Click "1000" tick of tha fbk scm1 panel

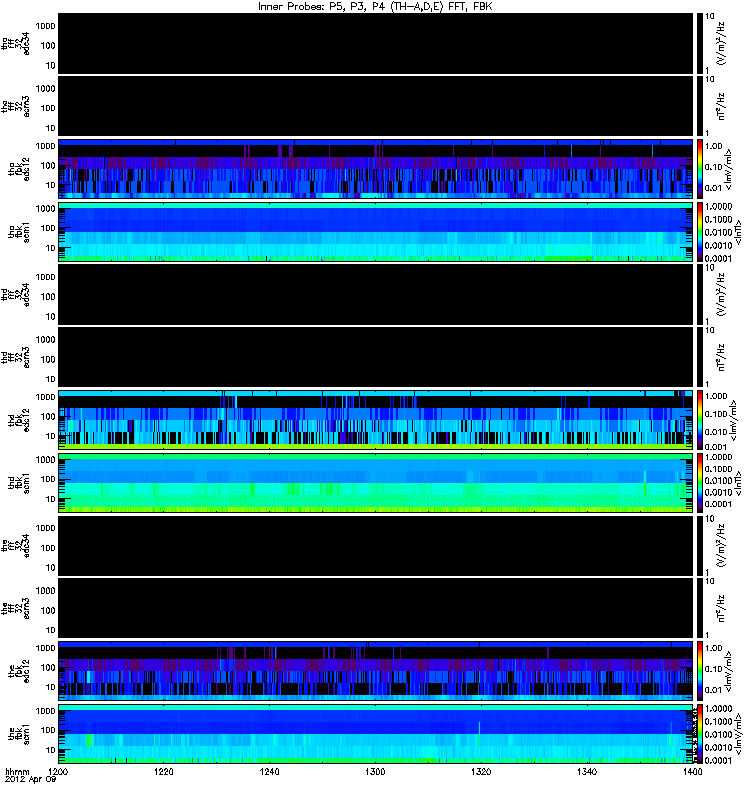coord(45,209)
